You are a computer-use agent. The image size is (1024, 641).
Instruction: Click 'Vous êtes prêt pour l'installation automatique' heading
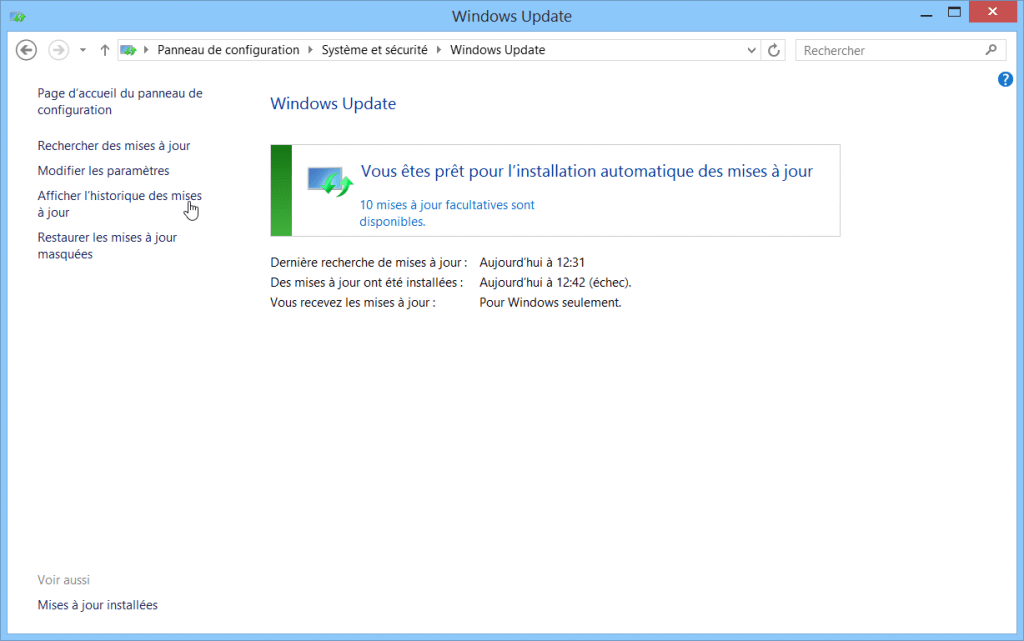click(x=587, y=171)
